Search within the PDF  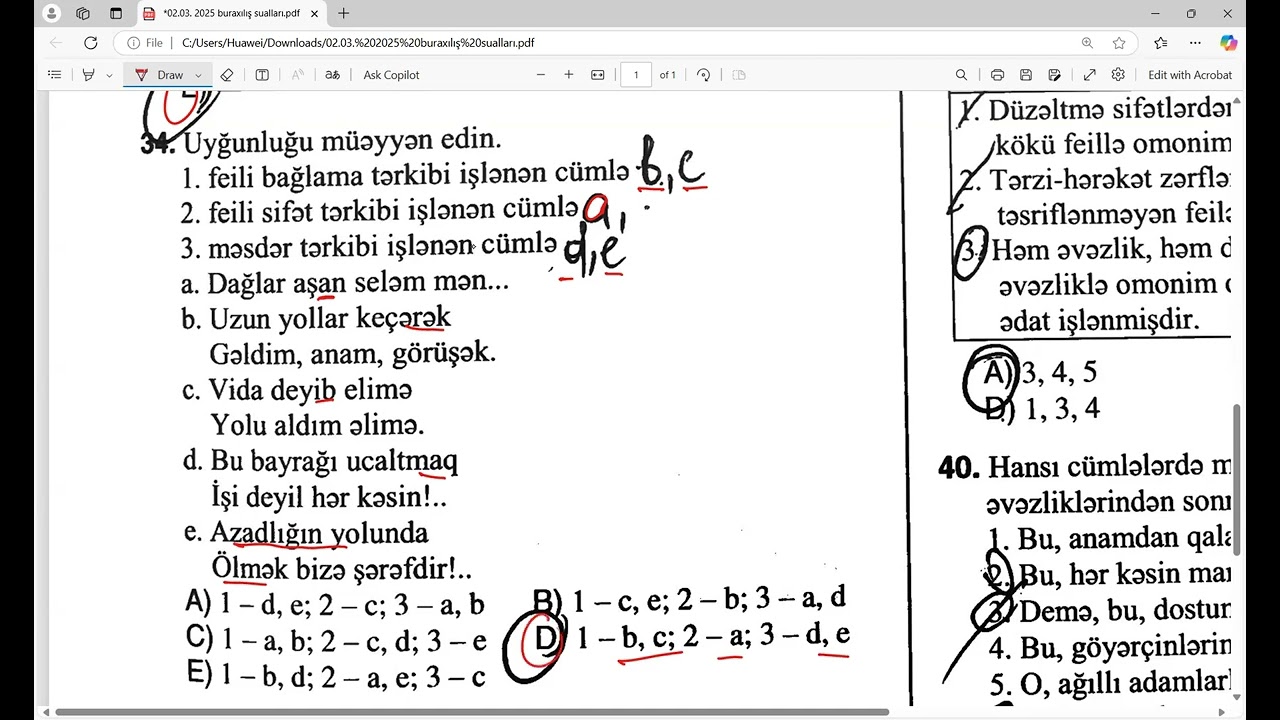pyautogui.click(x=961, y=75)
